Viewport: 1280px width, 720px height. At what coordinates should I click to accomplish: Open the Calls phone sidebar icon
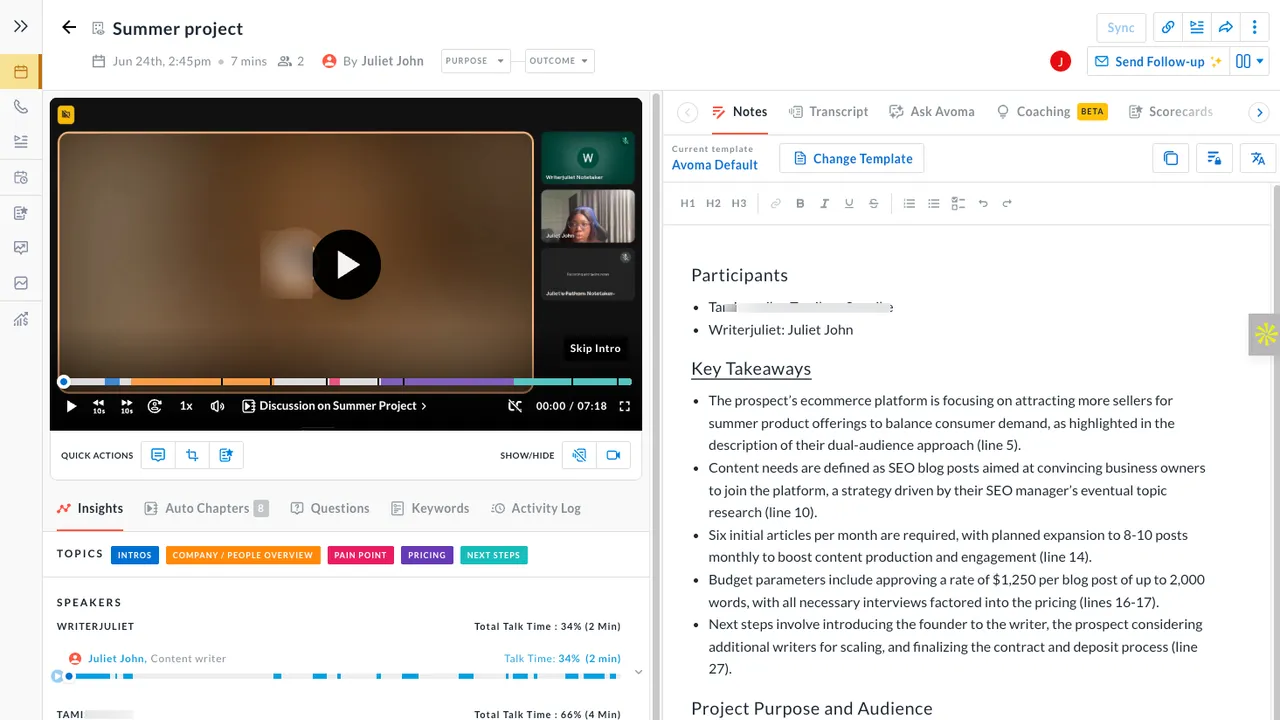point(21,107)
